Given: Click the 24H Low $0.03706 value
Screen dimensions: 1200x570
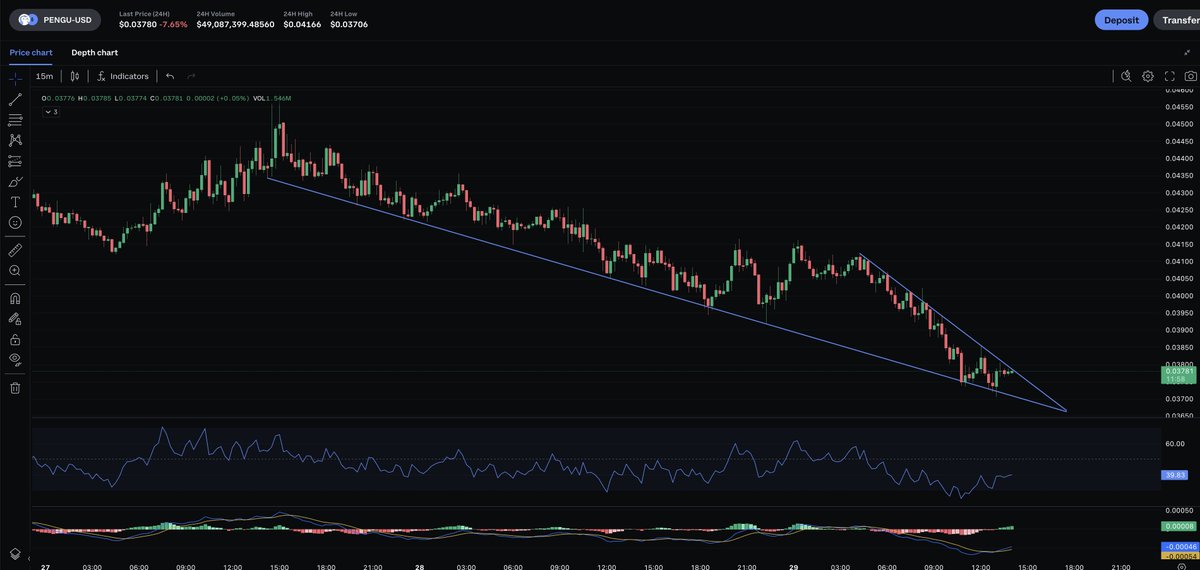Looking at the screenshot, I should point(349,24).
